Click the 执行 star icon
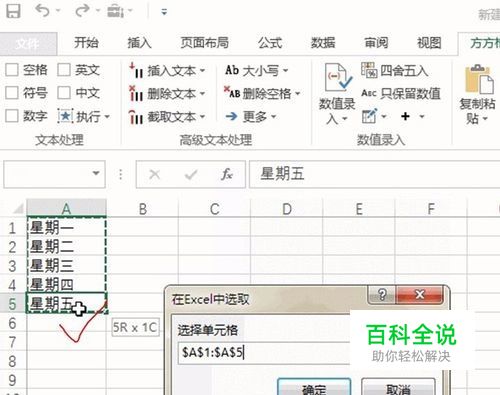 coord(65,116)
